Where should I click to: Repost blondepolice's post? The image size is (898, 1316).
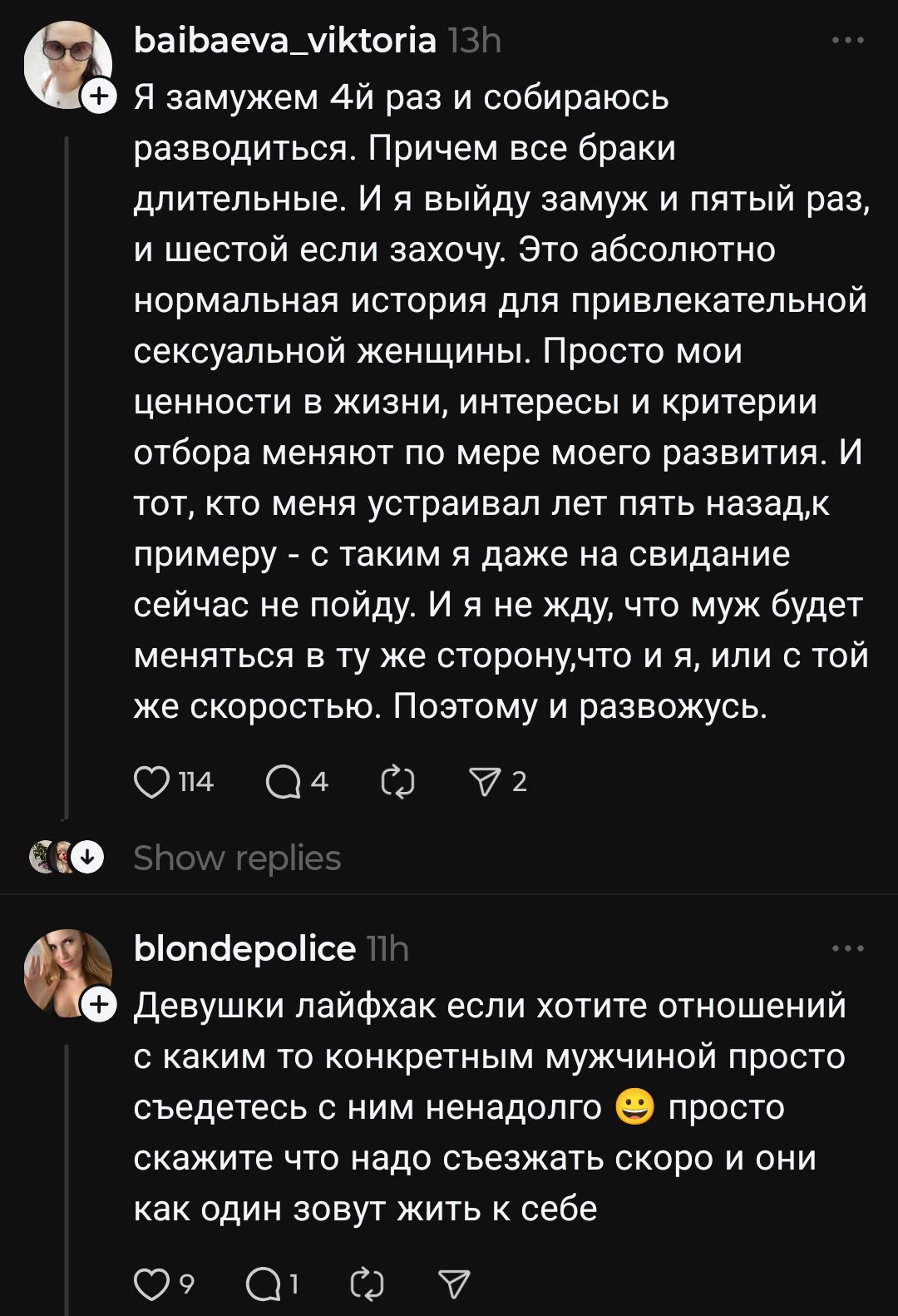367,1285
